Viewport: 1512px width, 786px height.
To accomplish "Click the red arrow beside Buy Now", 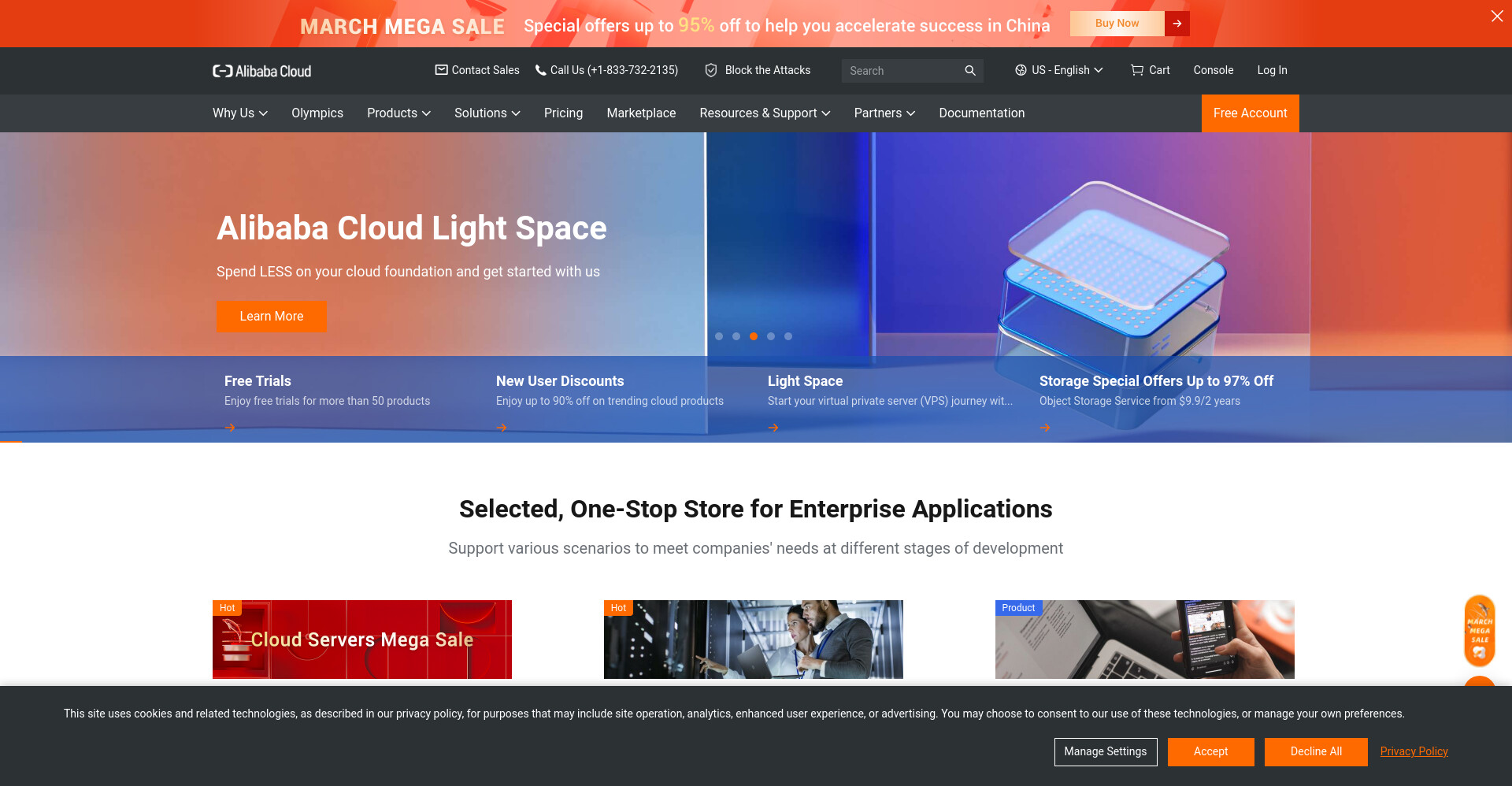I will pyautogui.click(x=1177, y=24).
